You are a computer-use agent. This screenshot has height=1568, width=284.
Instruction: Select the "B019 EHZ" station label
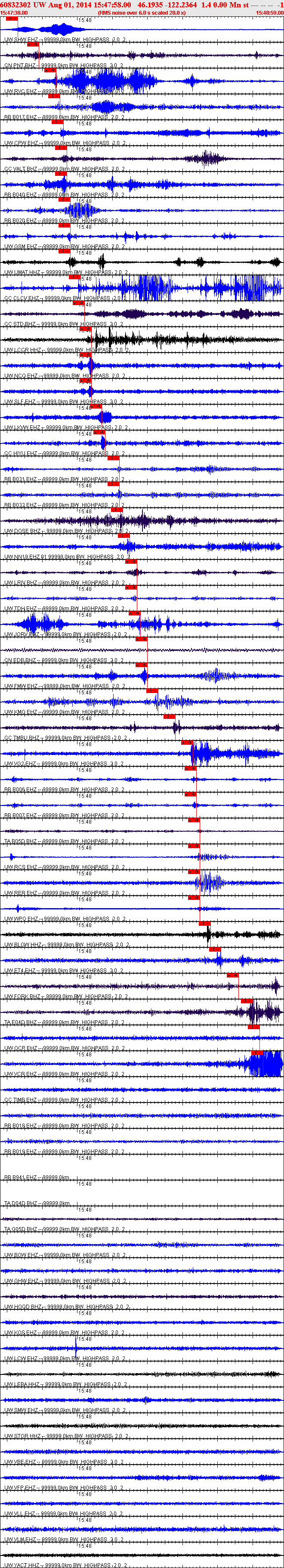pyautogui.click(x=25, y=1152)
